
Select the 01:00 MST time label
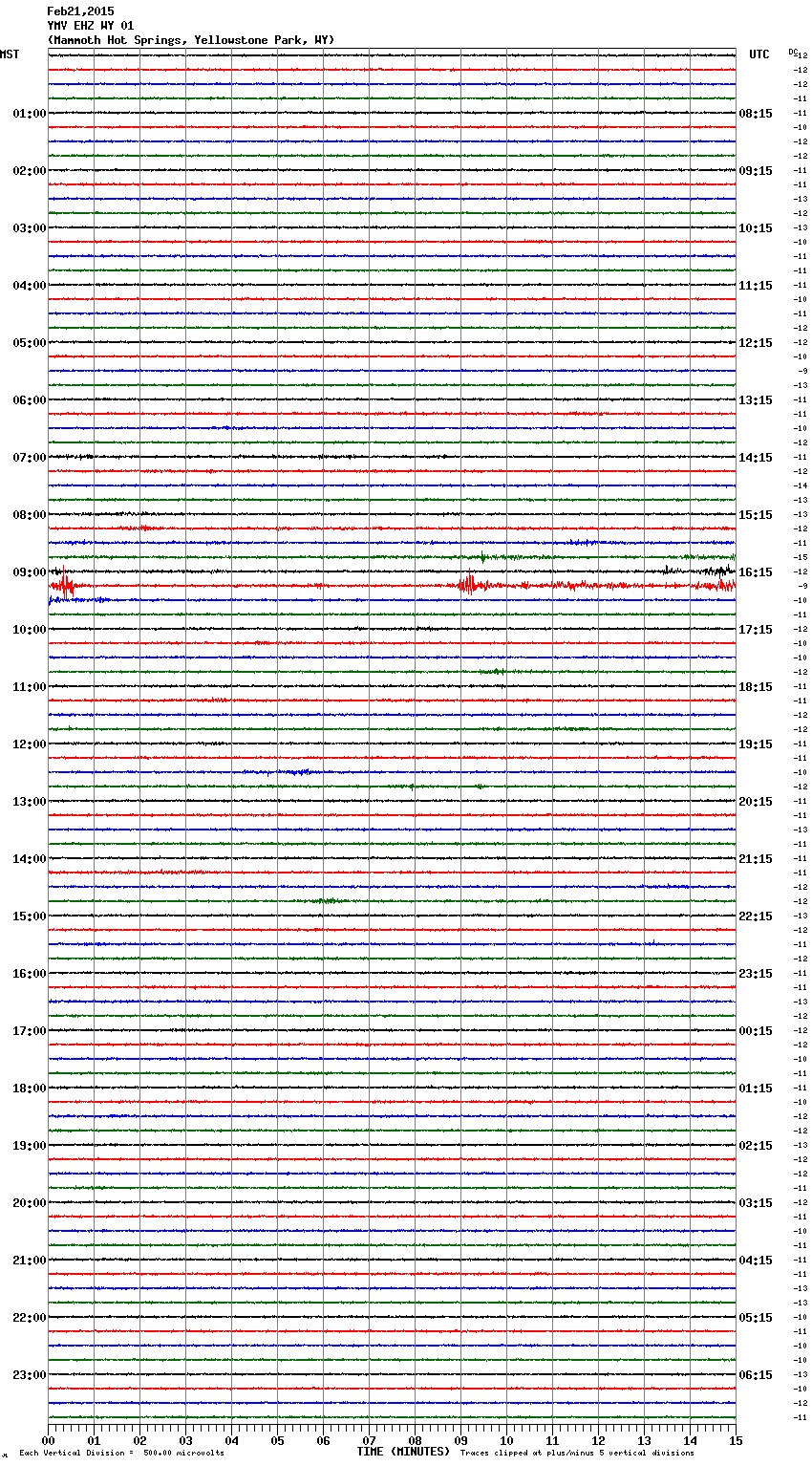pyautogui.click(x=30, y=114)
